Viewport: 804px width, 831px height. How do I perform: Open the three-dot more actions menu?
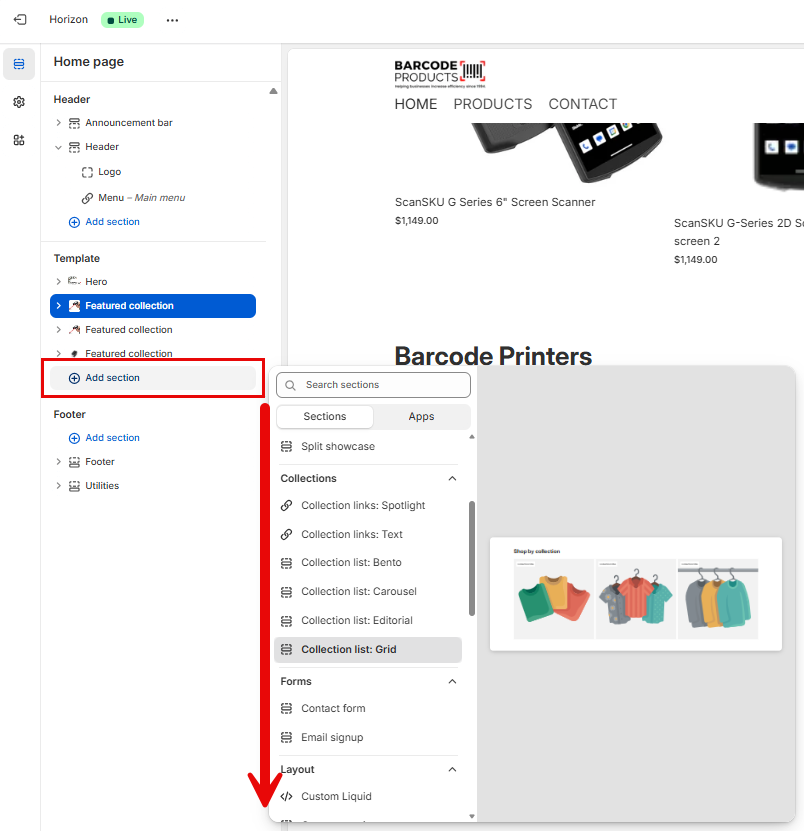172,20
